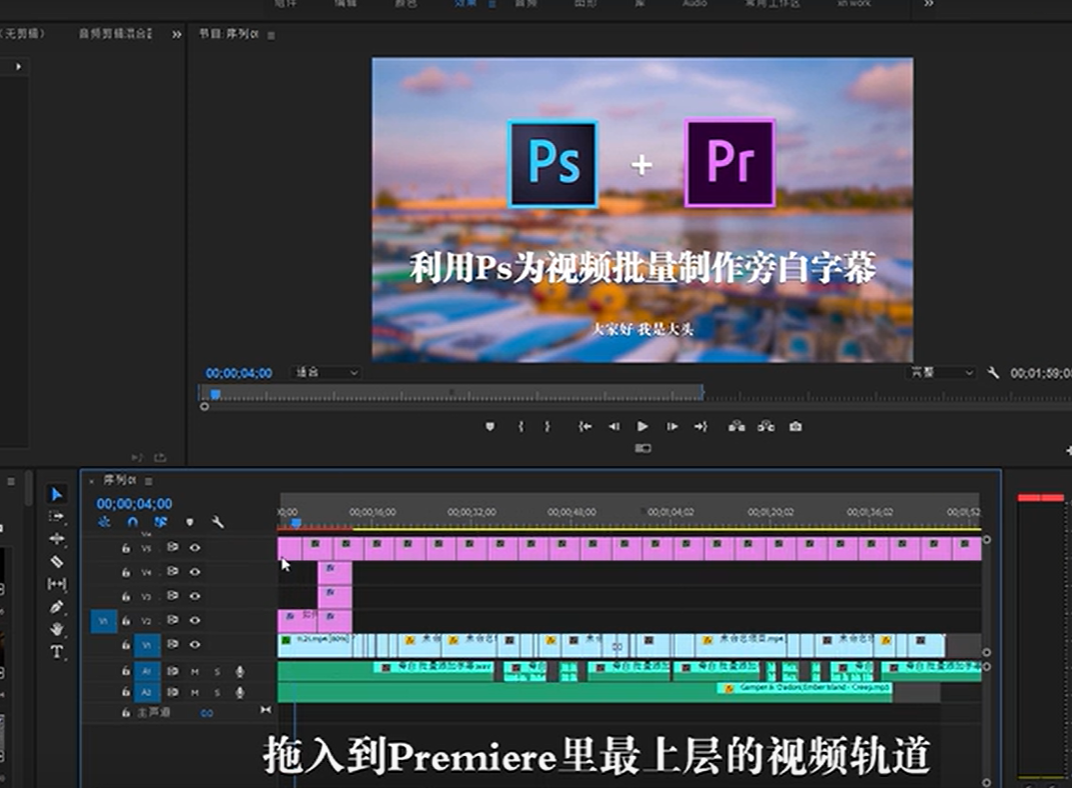The height and width of the screenshot is (788, 1072).
Task: Mute audio track A2
Action: (195, 692)
